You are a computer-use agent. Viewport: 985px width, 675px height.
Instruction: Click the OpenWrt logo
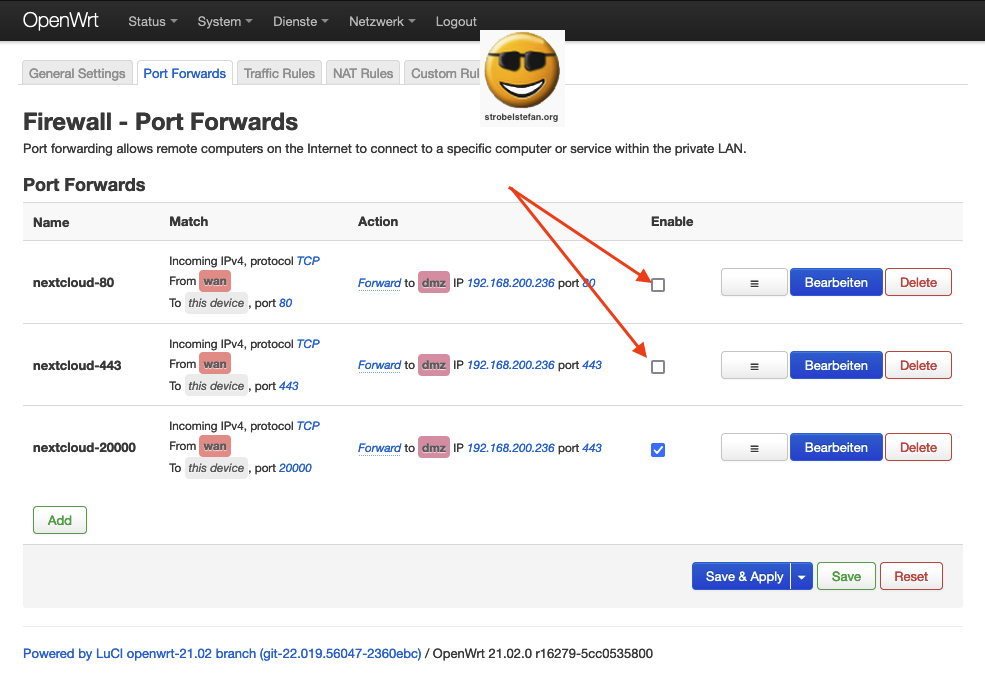point(61,20)
